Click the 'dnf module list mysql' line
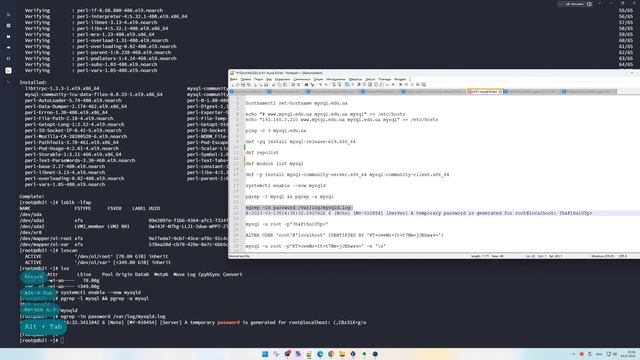The height and width of the screenshot is (360, 640). point(274,164)
